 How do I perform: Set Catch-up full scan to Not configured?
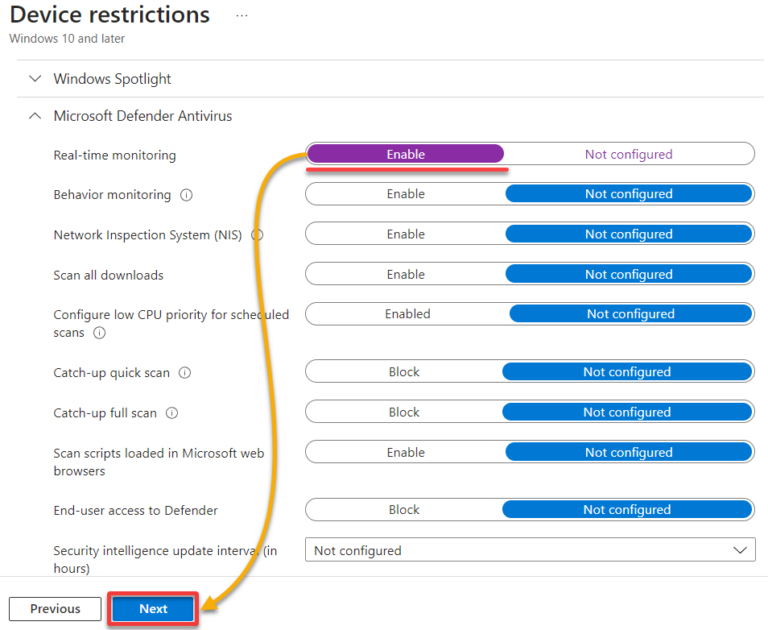click(x=627, y=412)
